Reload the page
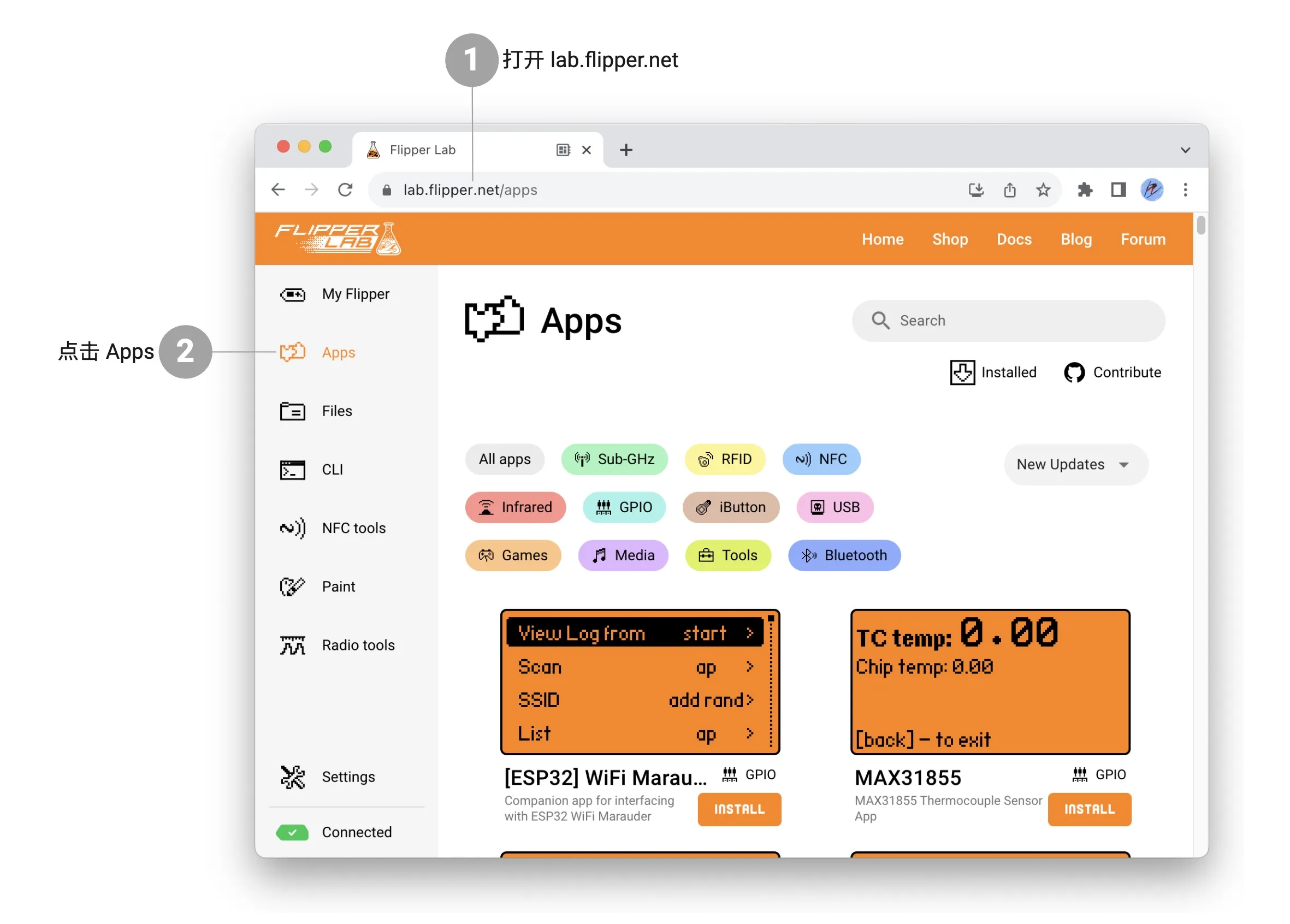This screenshot has width=1290, height=924. [345, 189]
